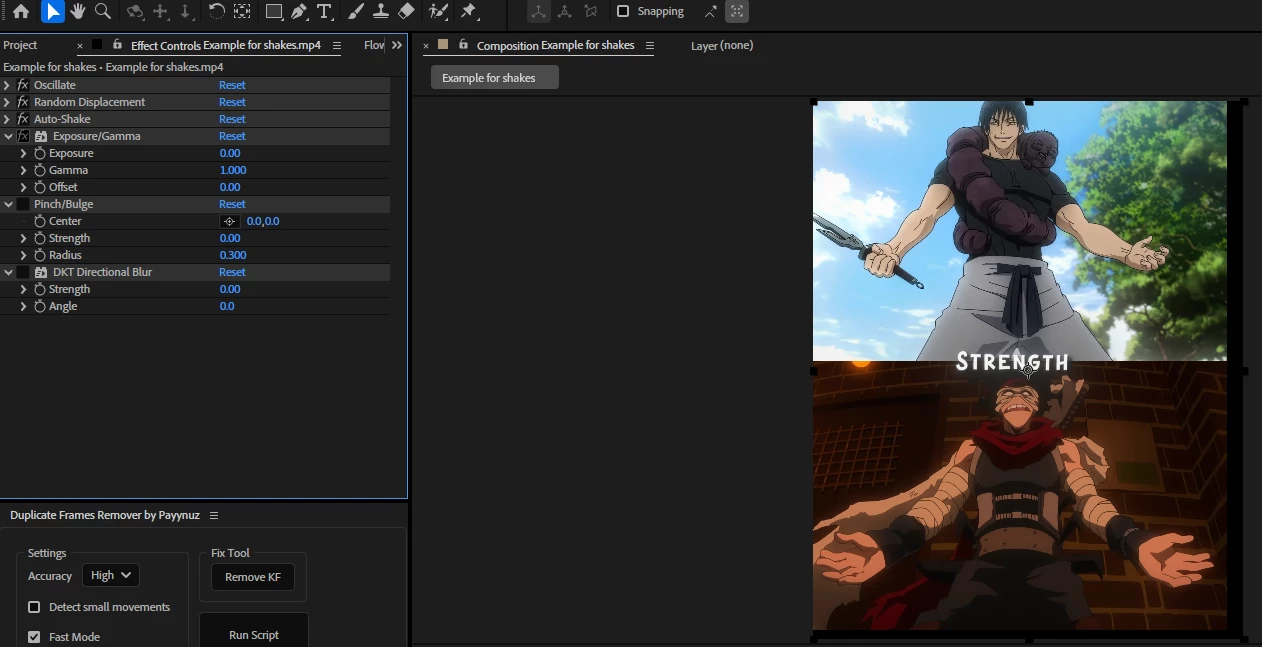
Task: Open the Composition panel hamburger menu
Action: point(650,45)
